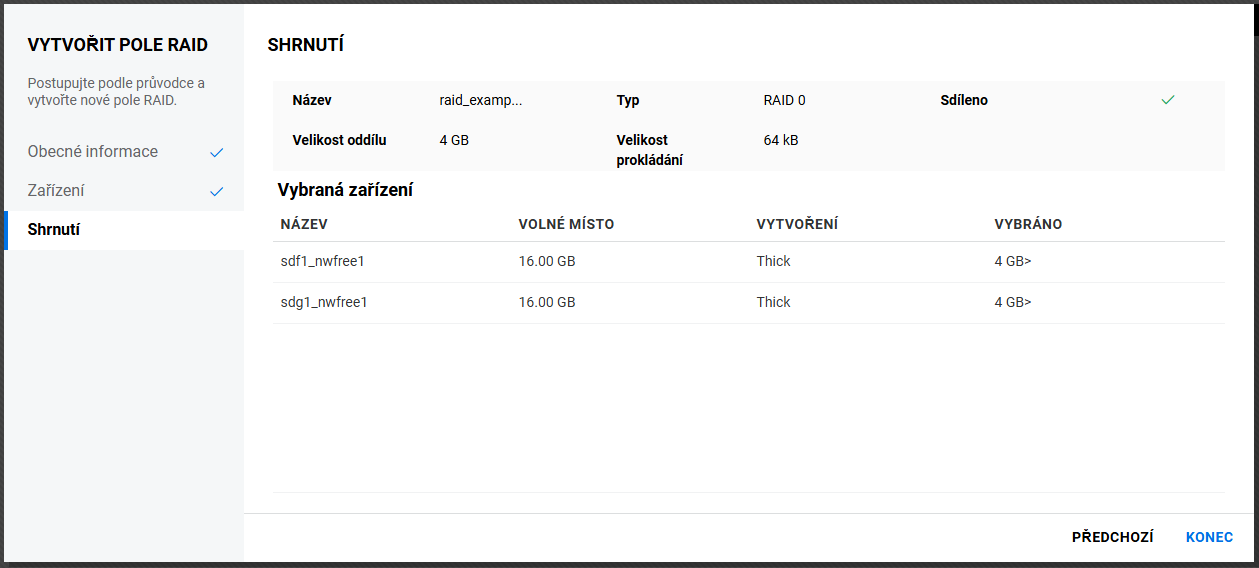
Task: Click the Vybraná zařízení section heading
Action: (x=345, y=190)
